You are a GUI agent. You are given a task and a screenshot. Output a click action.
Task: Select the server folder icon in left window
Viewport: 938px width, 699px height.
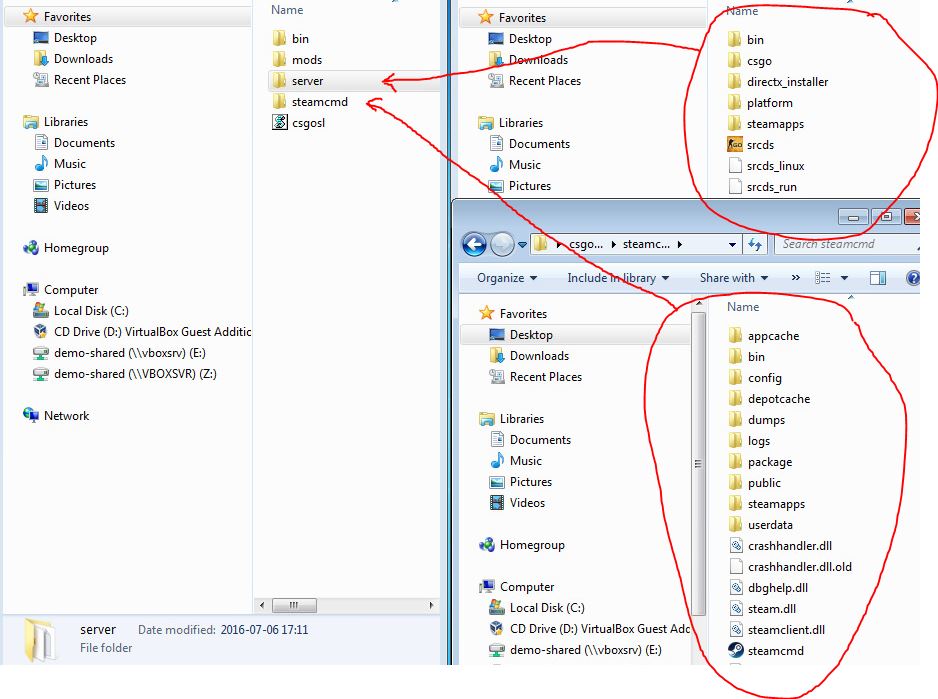(279, 81)
